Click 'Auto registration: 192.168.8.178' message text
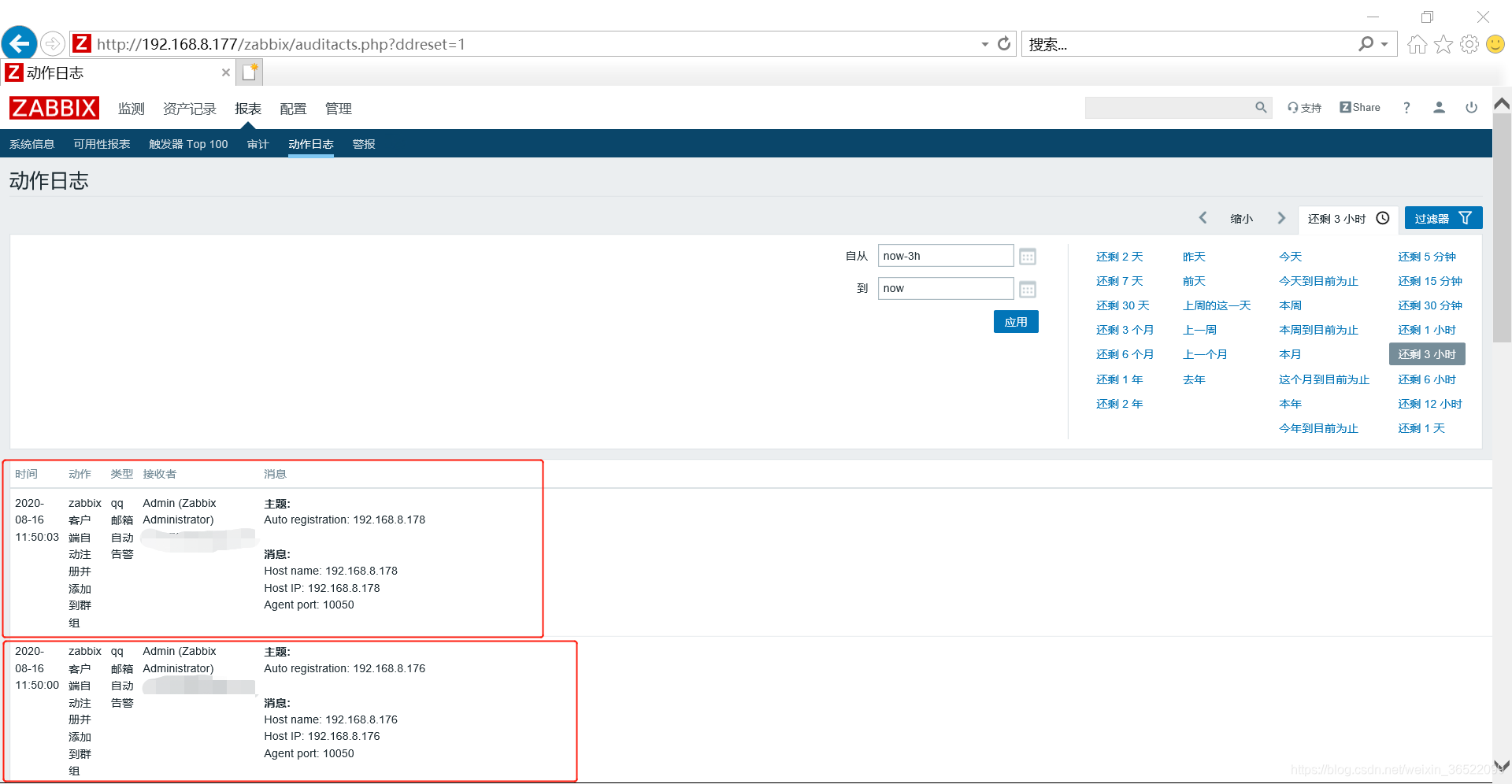 pos(344,520)
